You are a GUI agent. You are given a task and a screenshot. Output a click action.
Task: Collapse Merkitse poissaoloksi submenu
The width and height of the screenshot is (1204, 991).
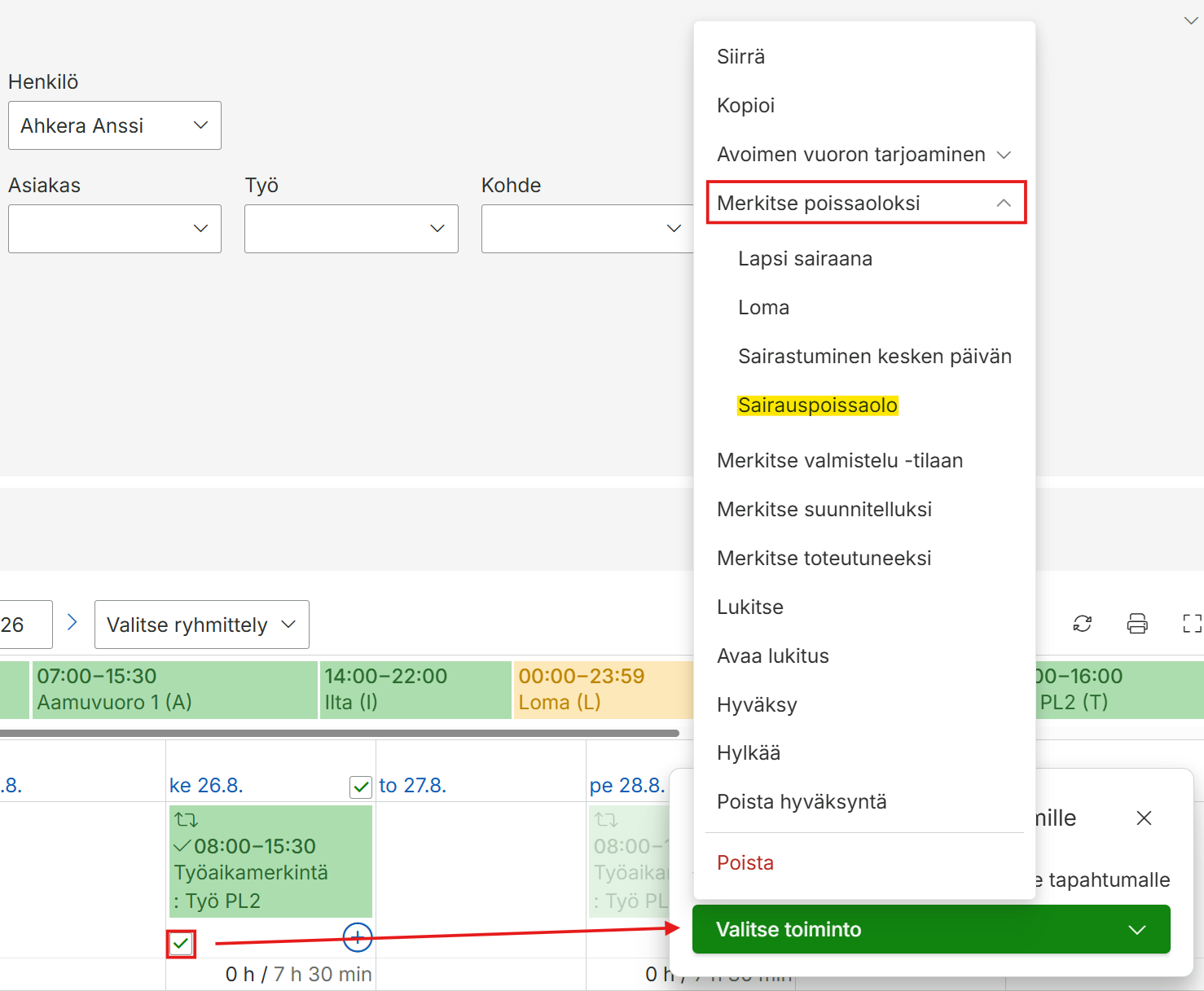[x=866, y=203]
